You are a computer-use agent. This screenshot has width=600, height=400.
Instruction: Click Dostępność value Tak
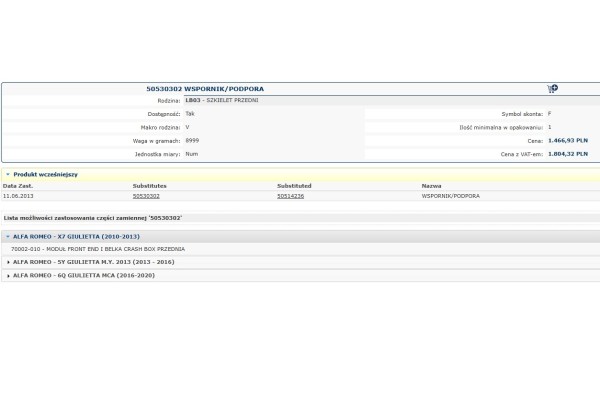click(190, 114)
